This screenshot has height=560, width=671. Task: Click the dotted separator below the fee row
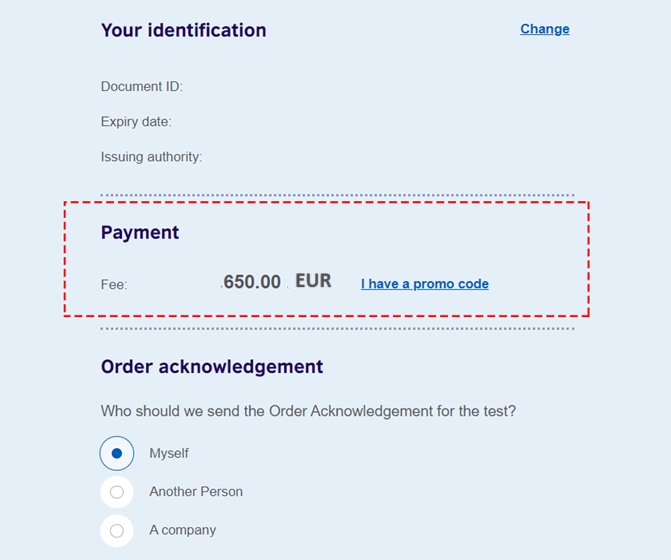tap(337, 328)
